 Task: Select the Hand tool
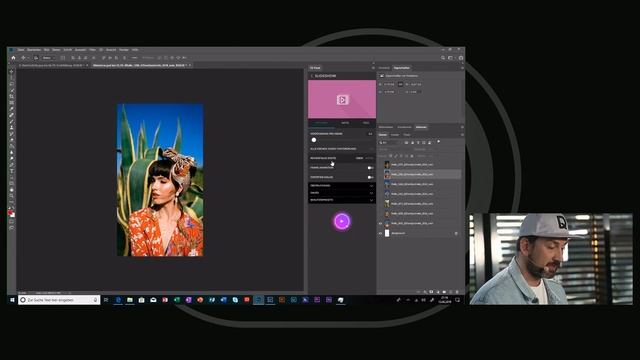click(x=11, y=190)
